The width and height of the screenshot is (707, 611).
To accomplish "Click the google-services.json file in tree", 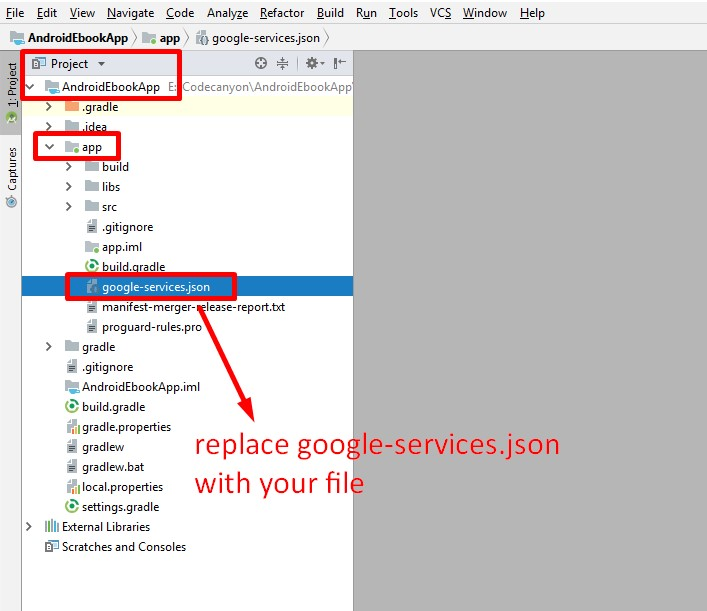I will [155, 287].
